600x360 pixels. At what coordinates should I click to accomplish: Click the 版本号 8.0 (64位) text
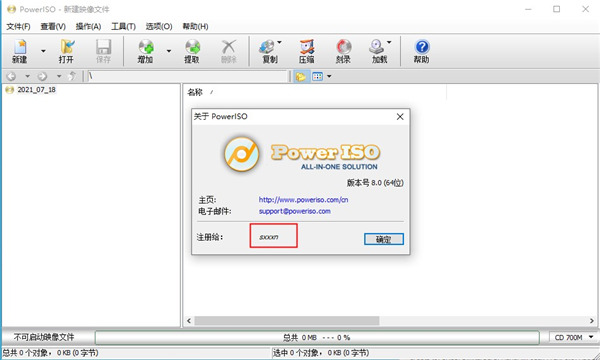pos(375,183)
